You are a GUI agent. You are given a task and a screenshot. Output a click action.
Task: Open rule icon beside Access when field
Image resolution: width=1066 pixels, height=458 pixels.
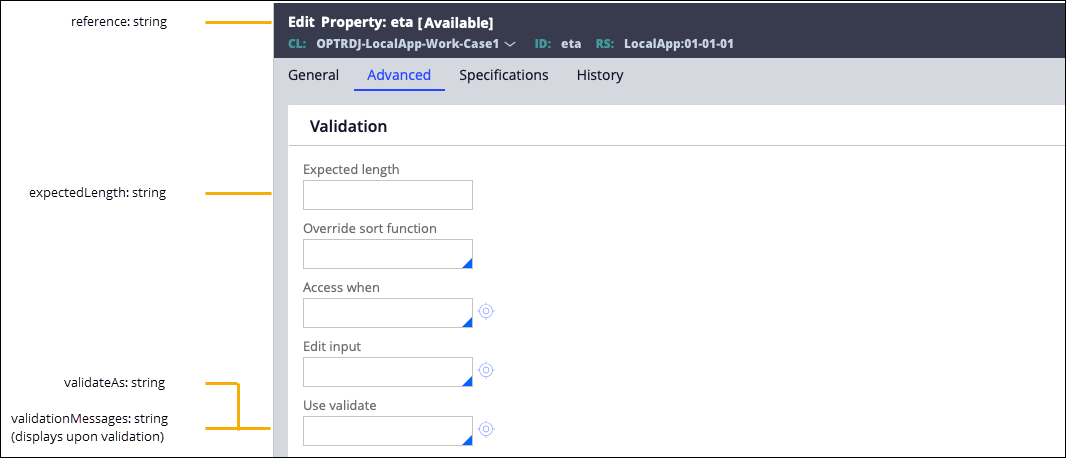tap(486, 311)
